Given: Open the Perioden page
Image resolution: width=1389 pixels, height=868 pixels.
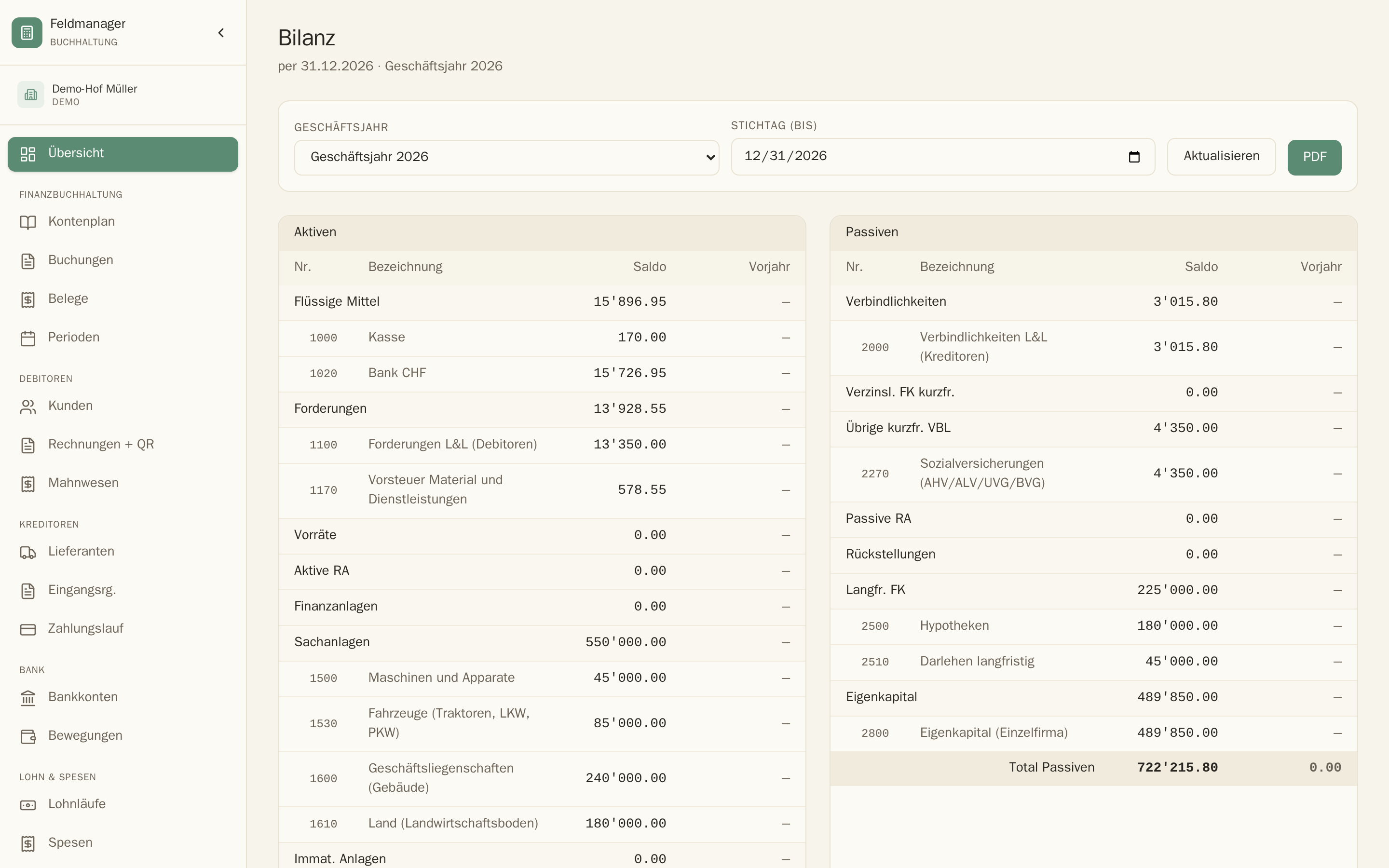Looking at the screenshot, I should coord(123,338).
